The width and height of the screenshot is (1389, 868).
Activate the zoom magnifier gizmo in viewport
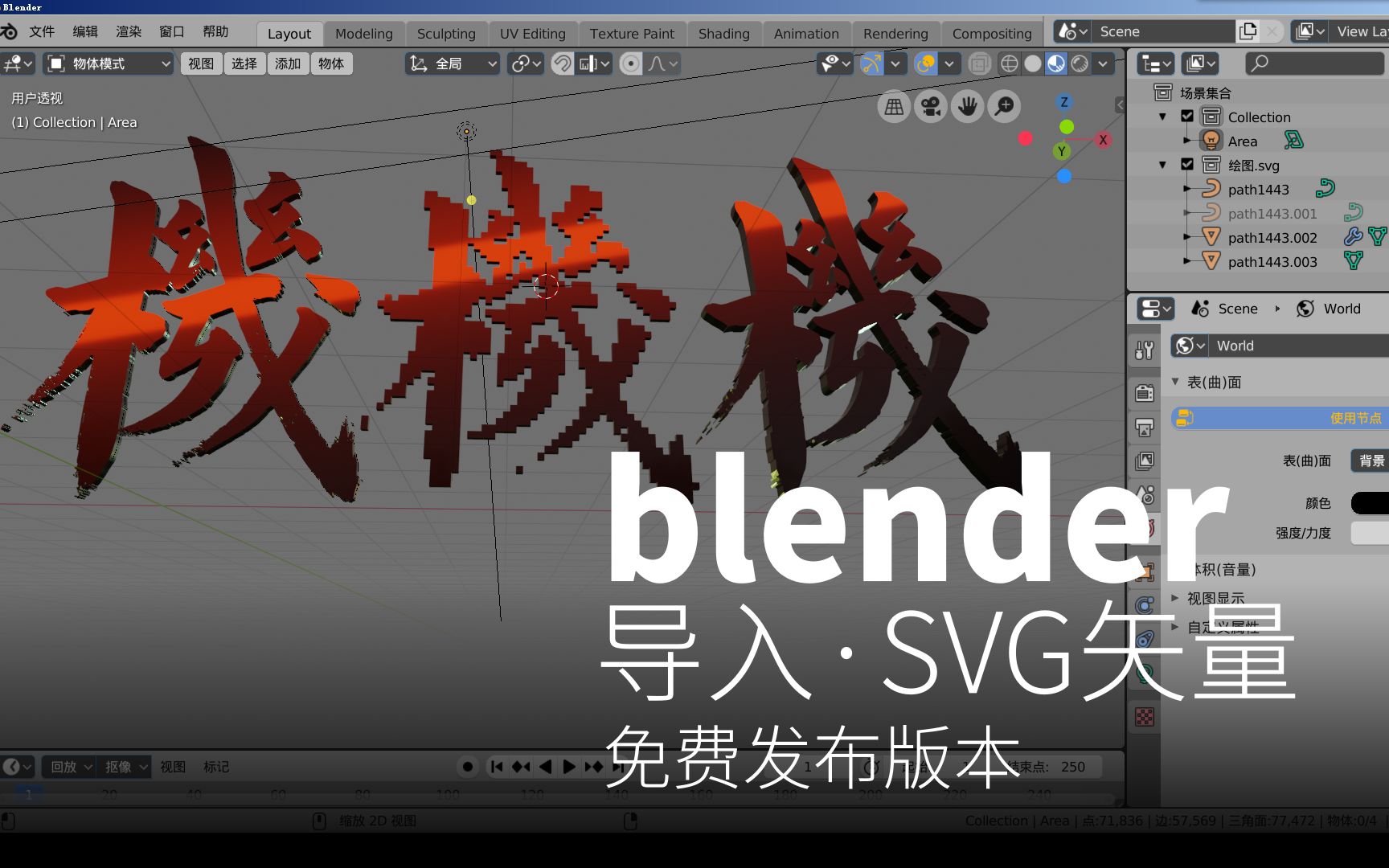pyautogui.click(x=1004, y=105)
